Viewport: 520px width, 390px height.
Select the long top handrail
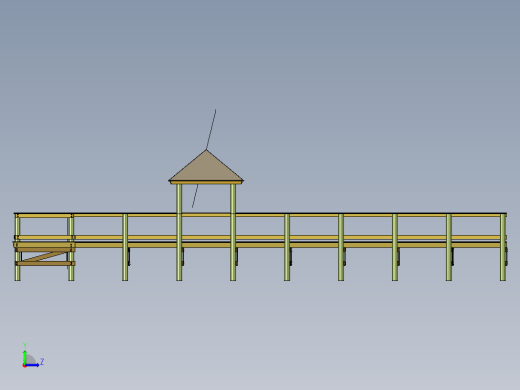point(260,215)
